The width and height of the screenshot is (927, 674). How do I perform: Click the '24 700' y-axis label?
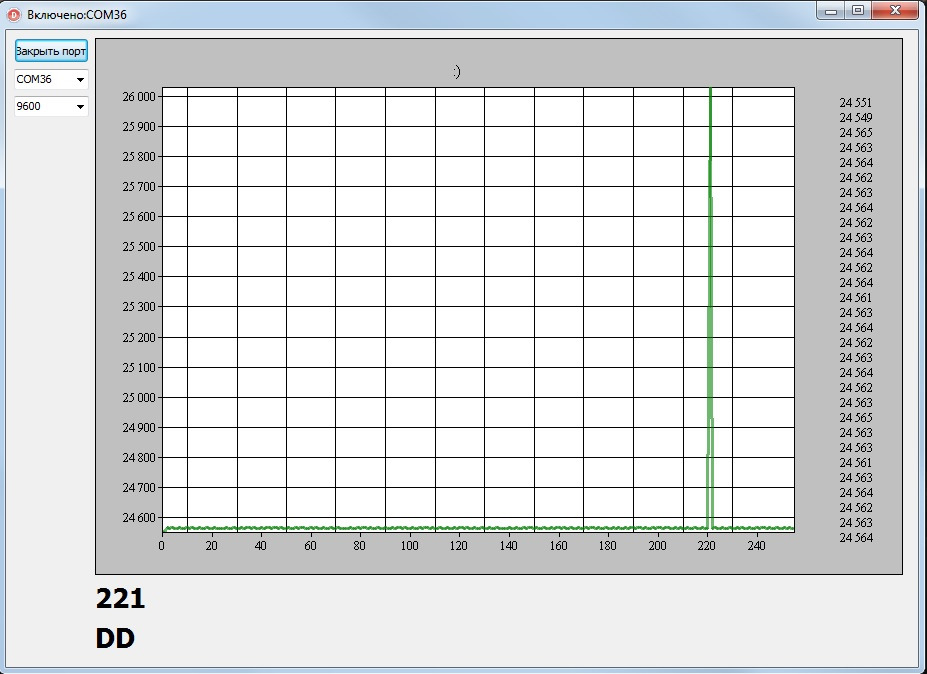(x=139, y=488)
